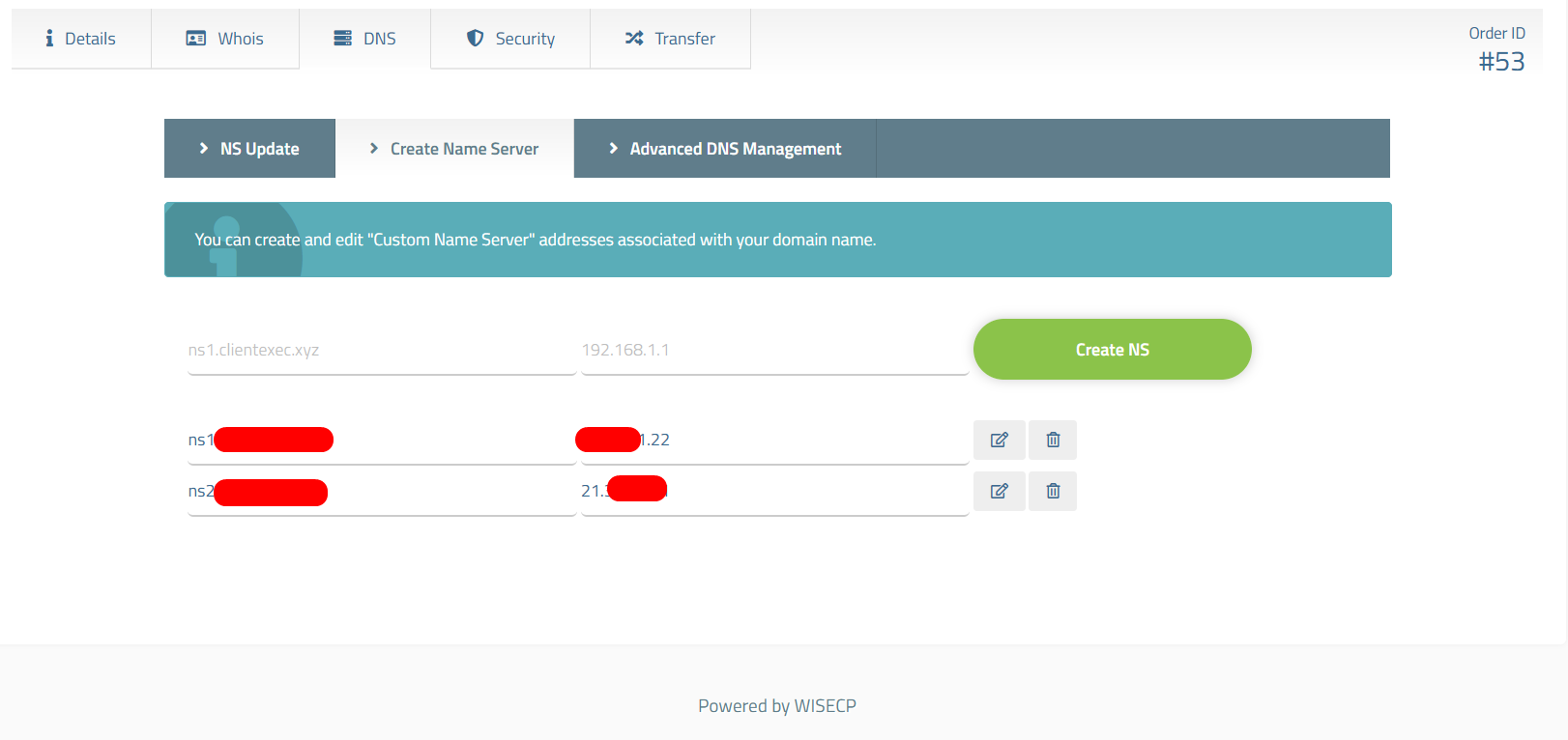Click the shield icon on Security tab

[x=475, y=38]
